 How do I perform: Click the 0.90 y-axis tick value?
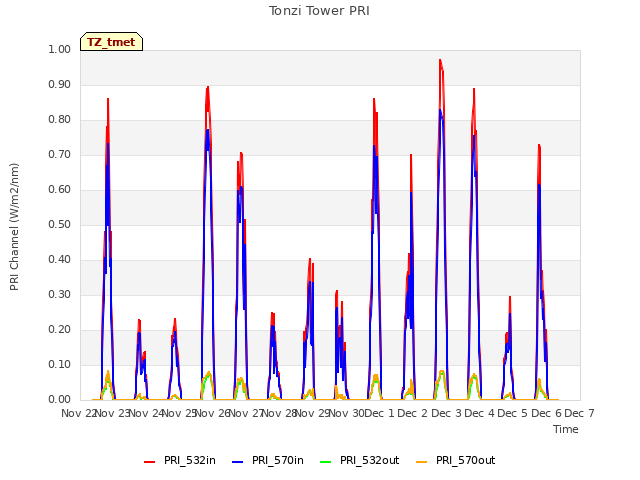coord(60,84)
